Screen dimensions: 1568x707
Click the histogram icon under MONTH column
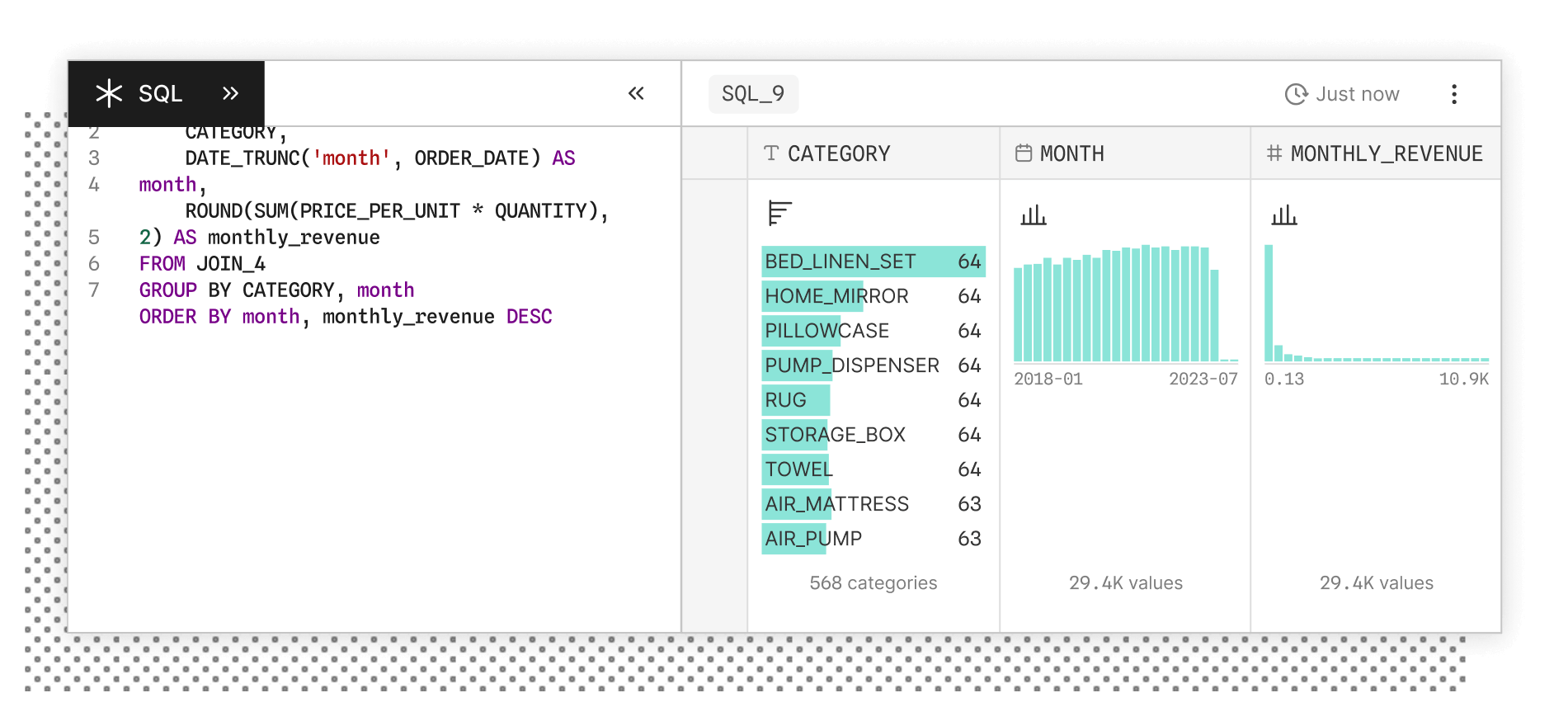pyautogui.click(x=1033, y=216)
